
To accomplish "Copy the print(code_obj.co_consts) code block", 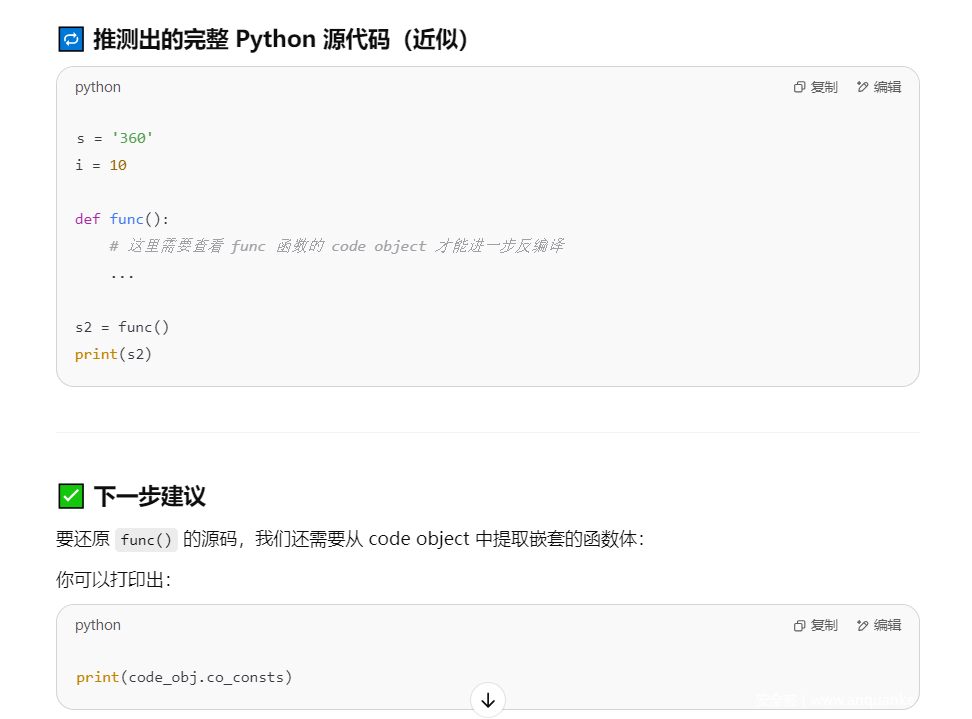I will point(815,625).
